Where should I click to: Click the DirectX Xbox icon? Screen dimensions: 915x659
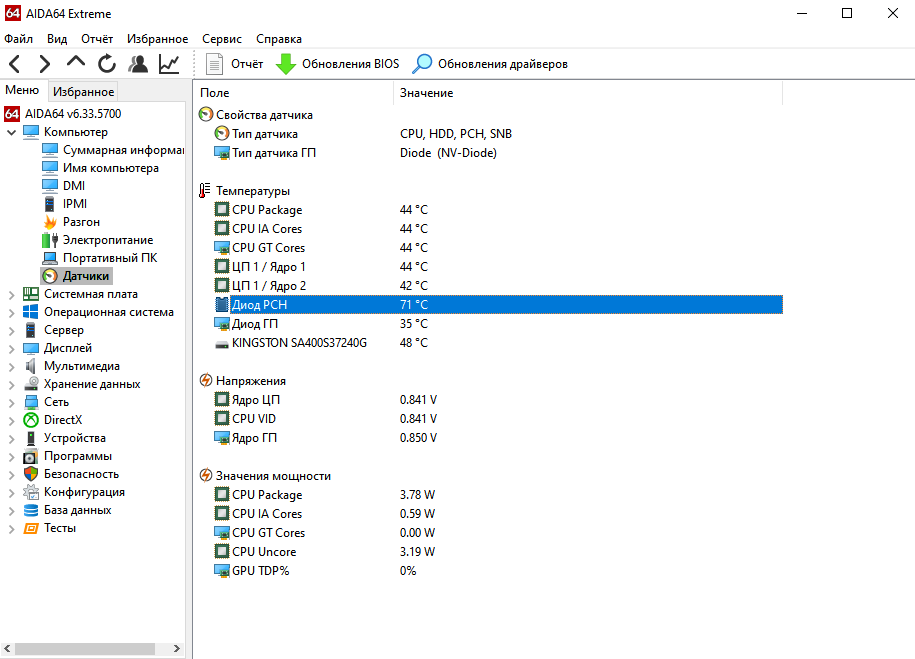click(31, 420)
